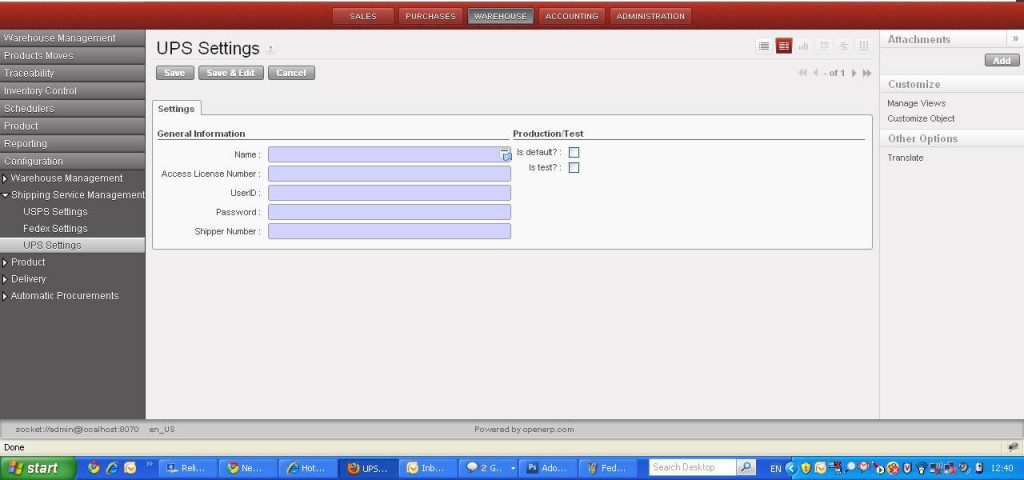Open the Fed... taskbar window

point(607,468)
